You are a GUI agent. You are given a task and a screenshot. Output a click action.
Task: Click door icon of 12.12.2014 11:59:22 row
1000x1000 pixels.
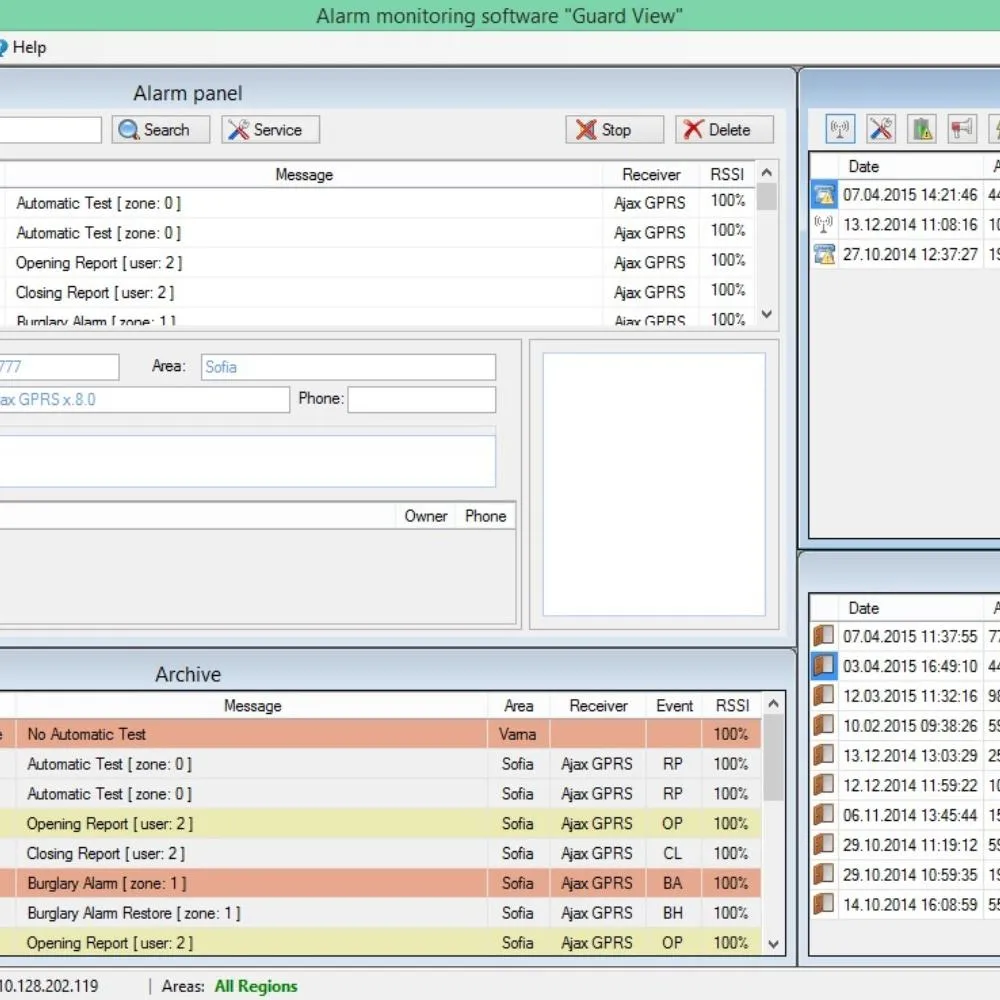pos(824,784)
